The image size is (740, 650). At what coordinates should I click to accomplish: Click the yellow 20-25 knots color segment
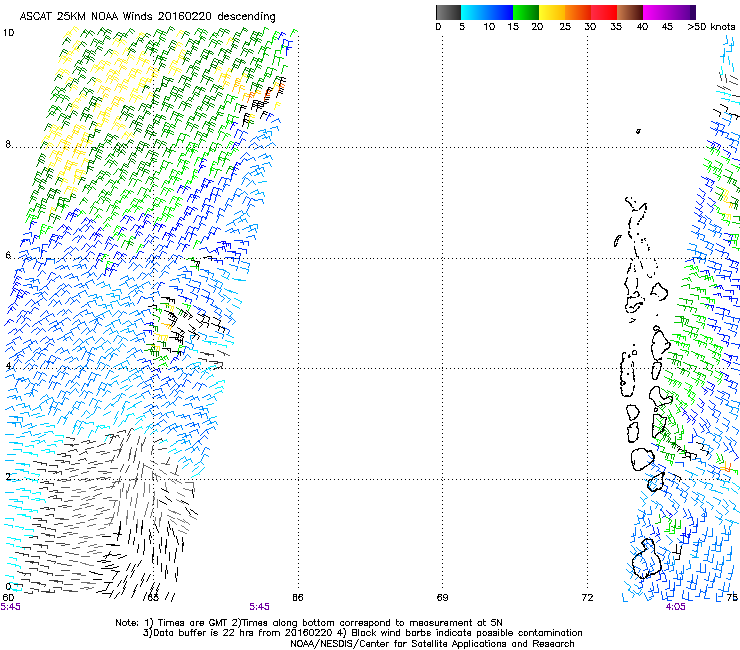click(552, 12)
